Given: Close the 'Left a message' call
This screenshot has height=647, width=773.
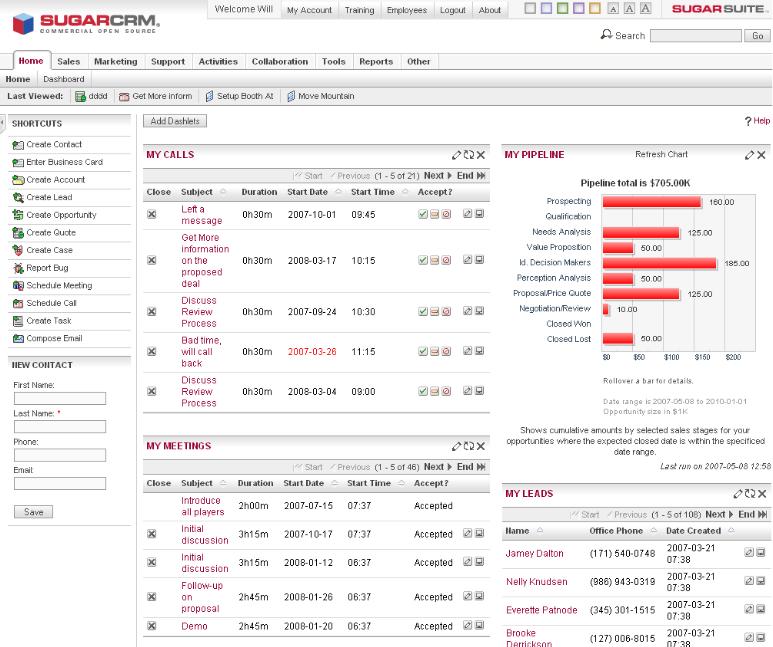Looking at the screenshot, I should pos(152,214).
